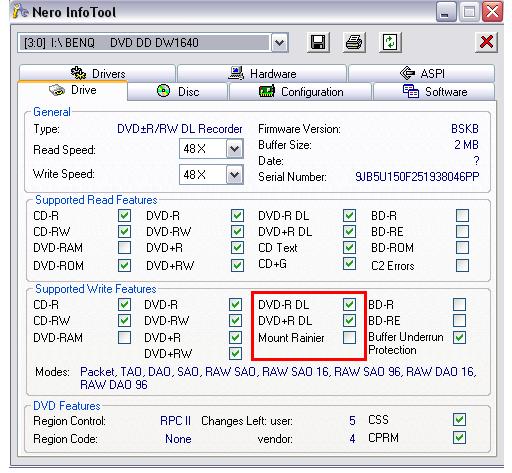Go to the ASPI tab
Viewport: 512px width, 473px height.
[x=422, y=73]
